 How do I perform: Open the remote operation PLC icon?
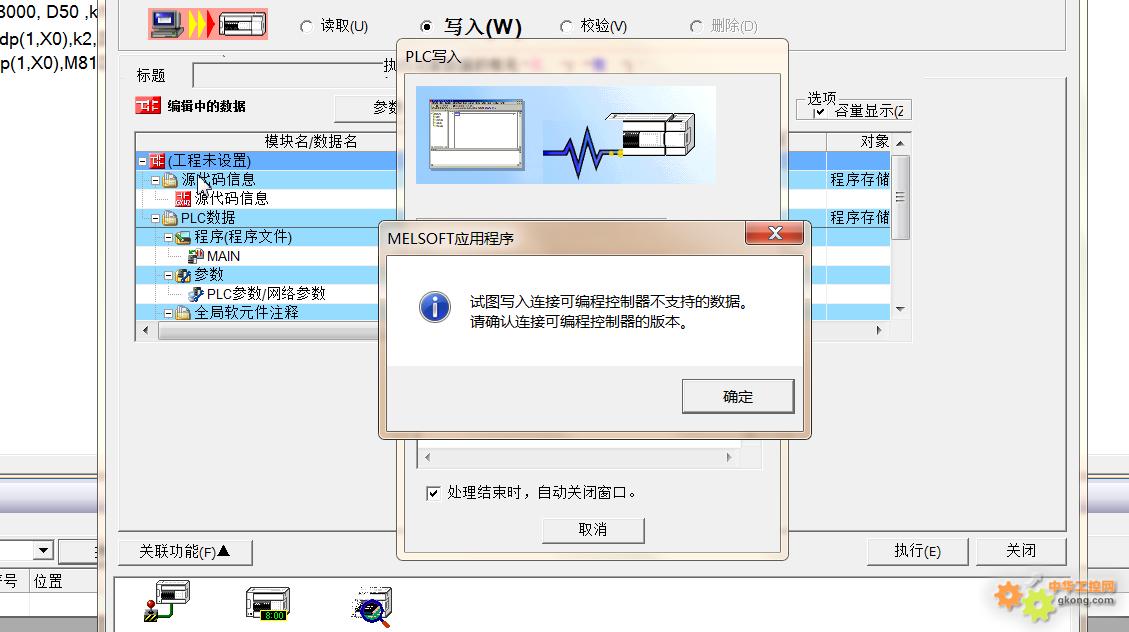167,601
